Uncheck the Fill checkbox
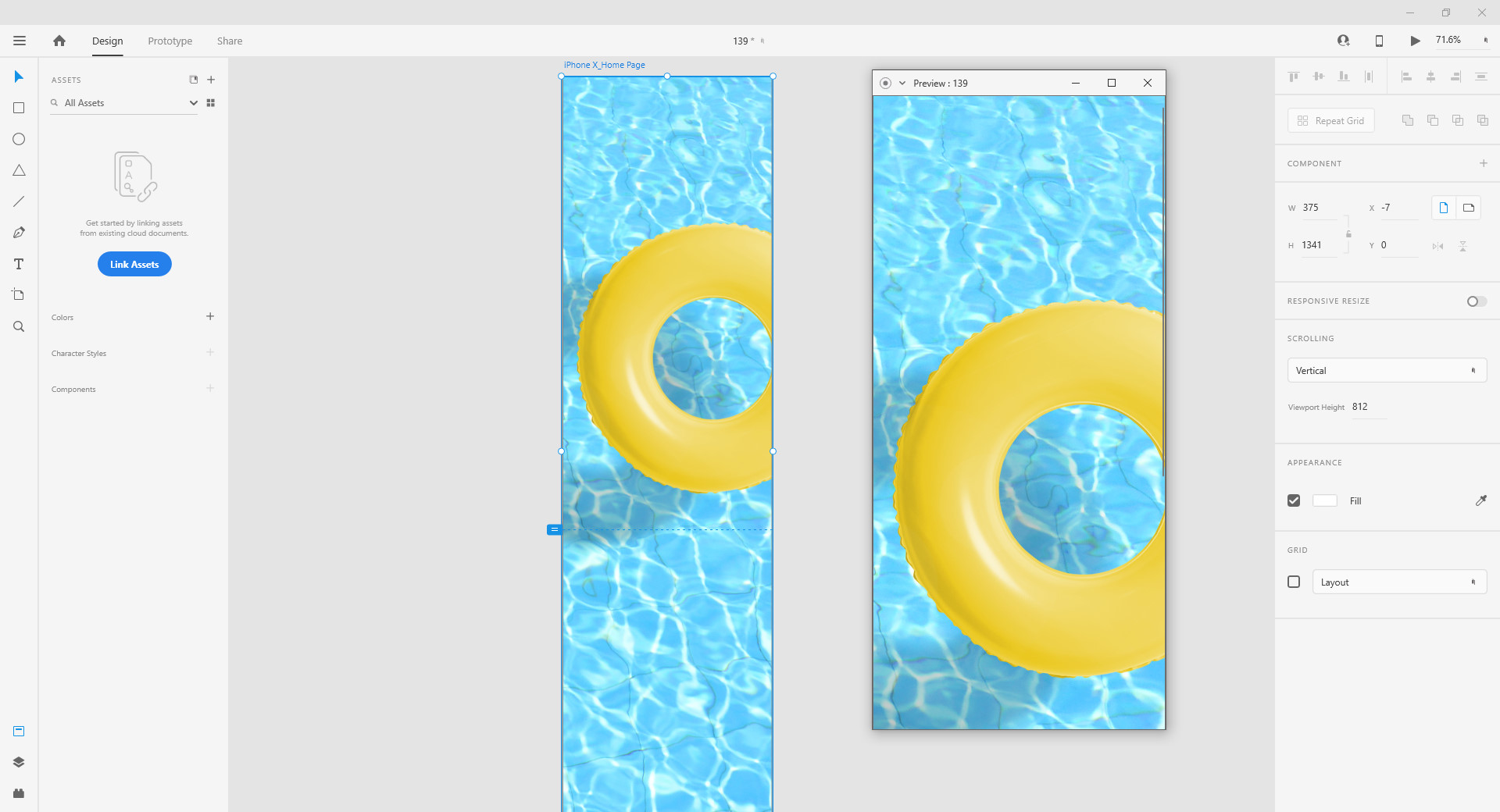Screen dimensions: 1500x812 point(1294,500)
